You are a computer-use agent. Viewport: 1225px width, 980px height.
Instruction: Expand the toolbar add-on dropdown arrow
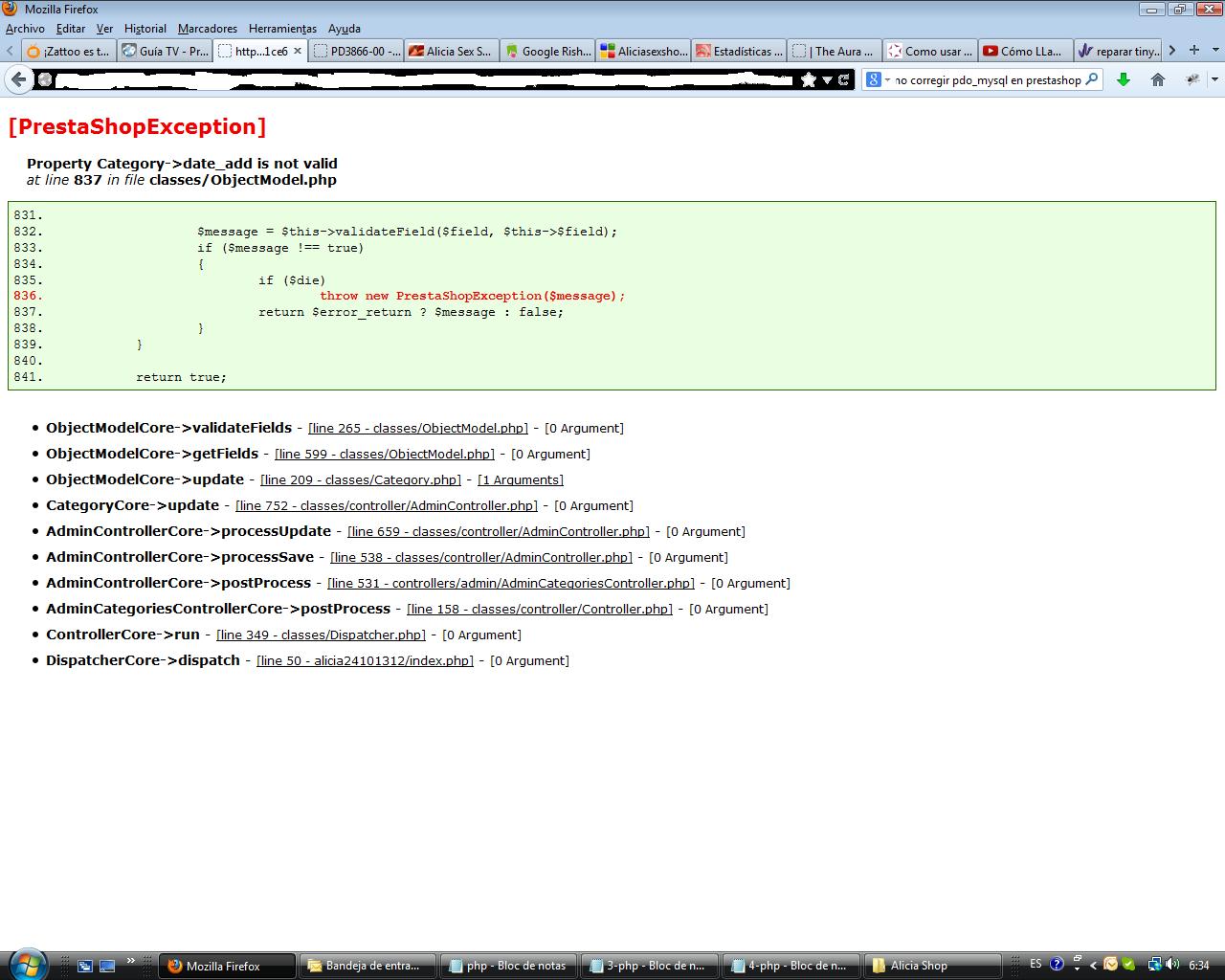1214,79
